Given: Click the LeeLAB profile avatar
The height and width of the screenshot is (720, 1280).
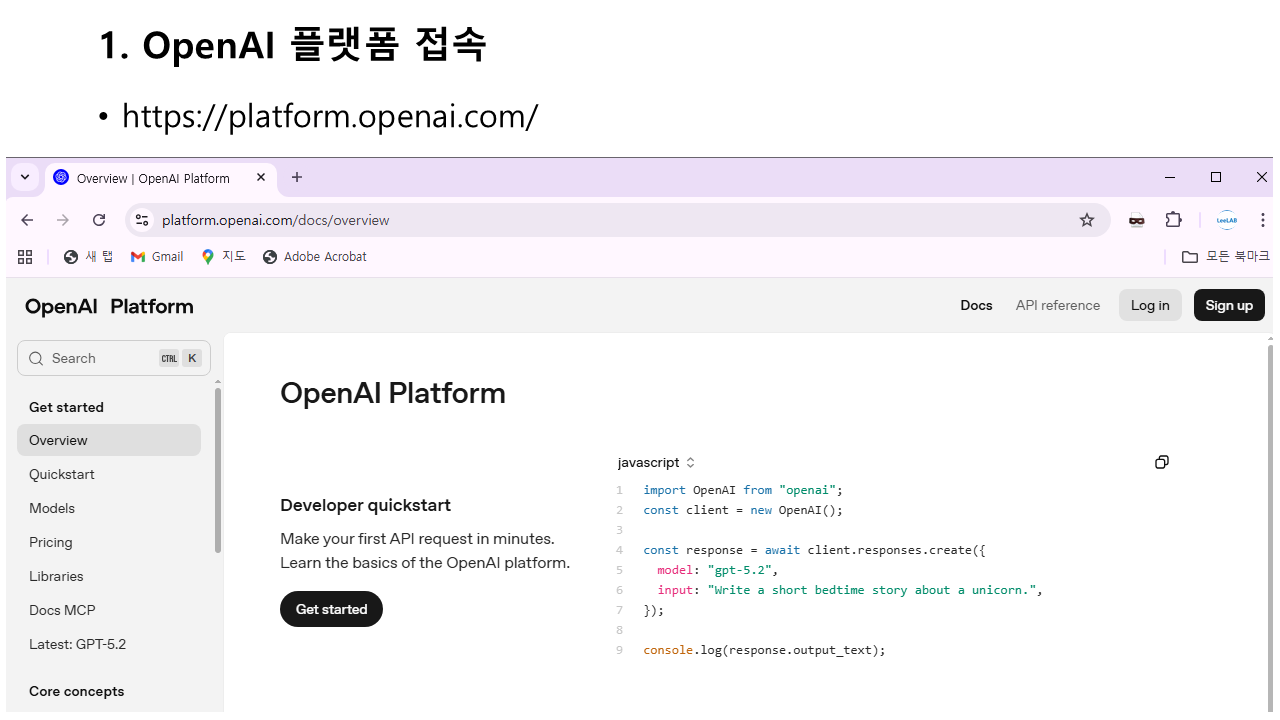Looking at the screenshot, I should pos(1226,220).
